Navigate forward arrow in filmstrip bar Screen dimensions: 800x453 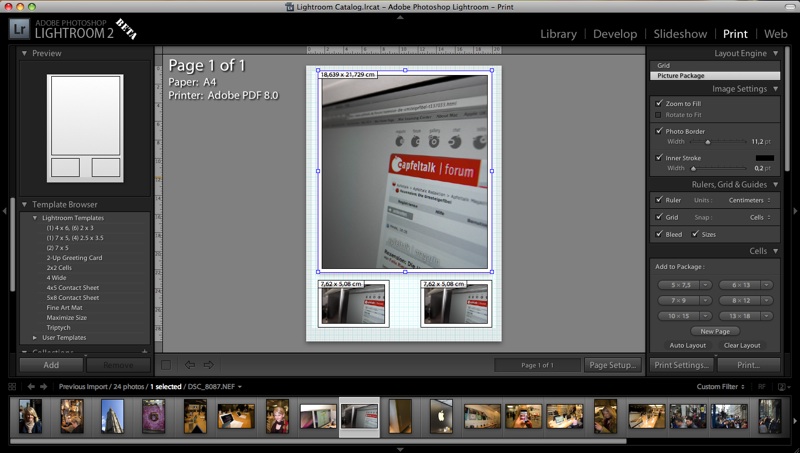[x=43, y=387]
